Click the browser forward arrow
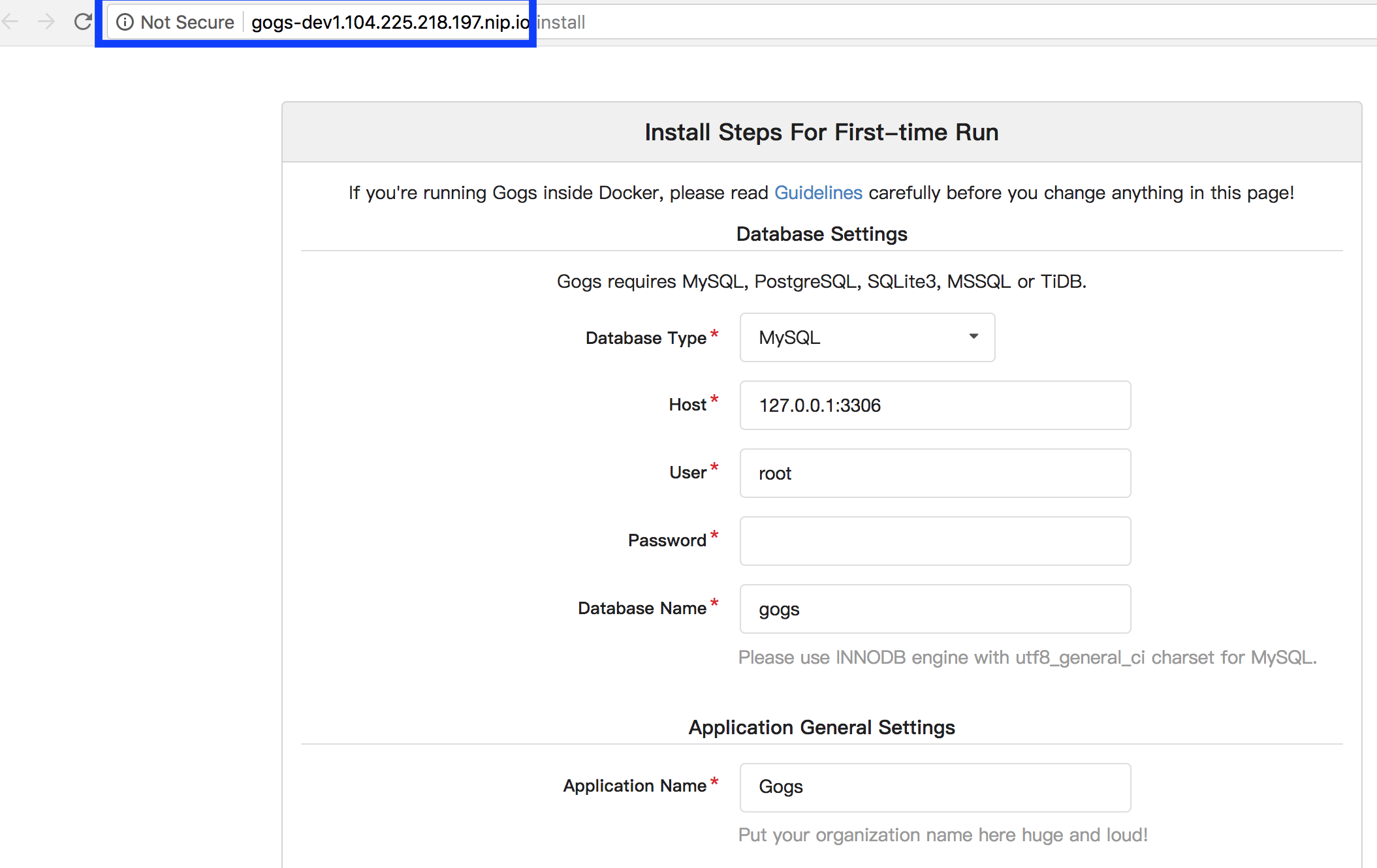The image size is (1377, 868). [x=46, y=22]
